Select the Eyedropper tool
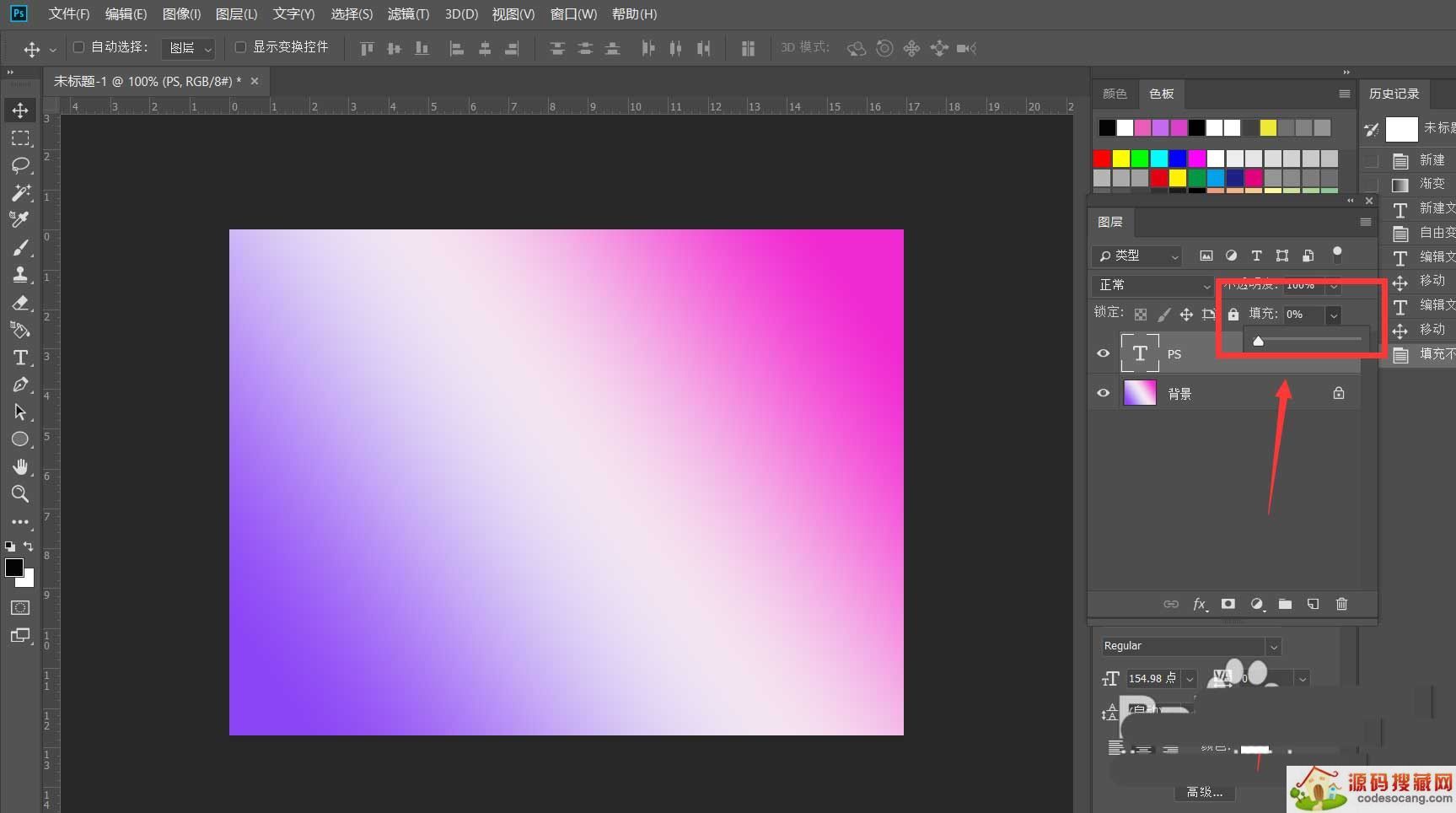The width and height of the screenshot is (1456, 813). (x=20, y=219)
